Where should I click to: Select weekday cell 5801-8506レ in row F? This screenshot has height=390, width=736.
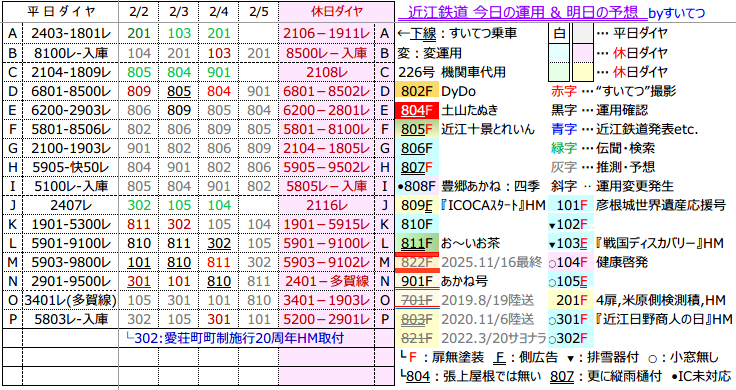(x=71, y=129)
